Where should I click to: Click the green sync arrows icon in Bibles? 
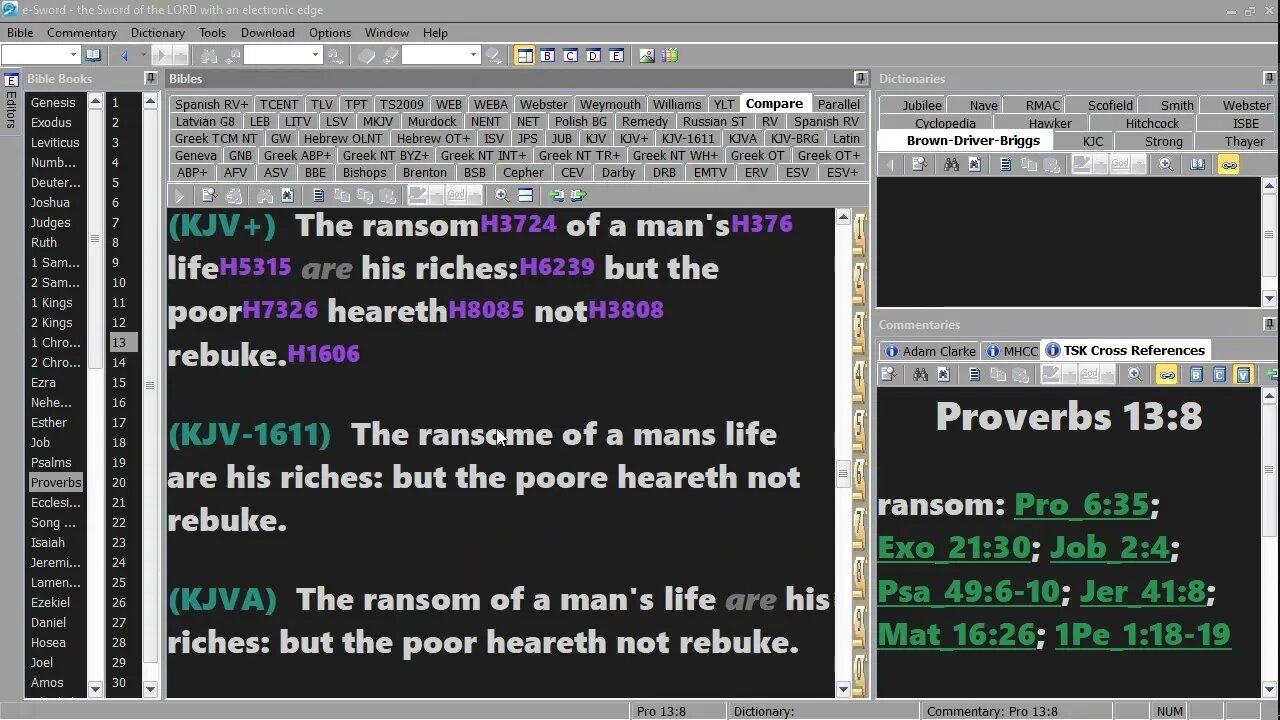tap(558, 195)
